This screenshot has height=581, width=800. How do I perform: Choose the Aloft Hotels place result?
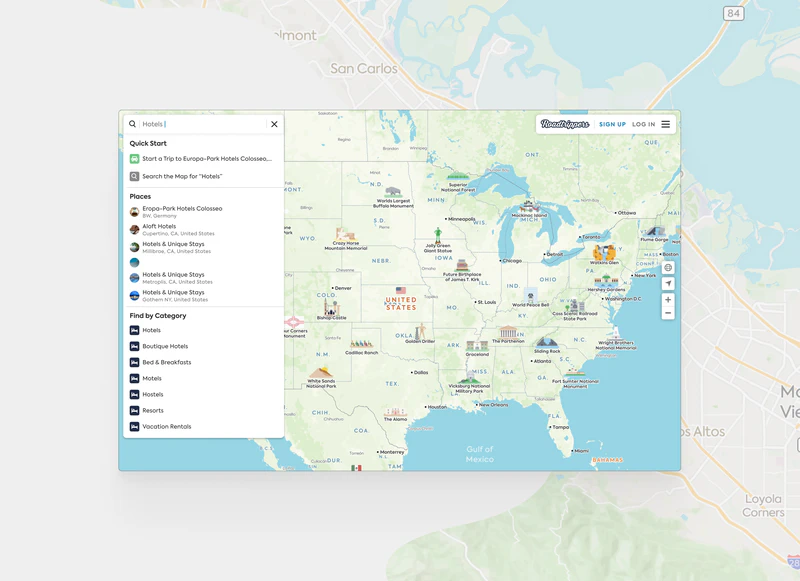(203, 230)
